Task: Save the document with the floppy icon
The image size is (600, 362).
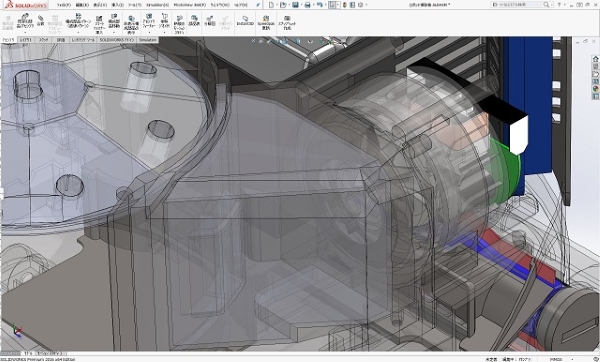Action: (295, 5)
